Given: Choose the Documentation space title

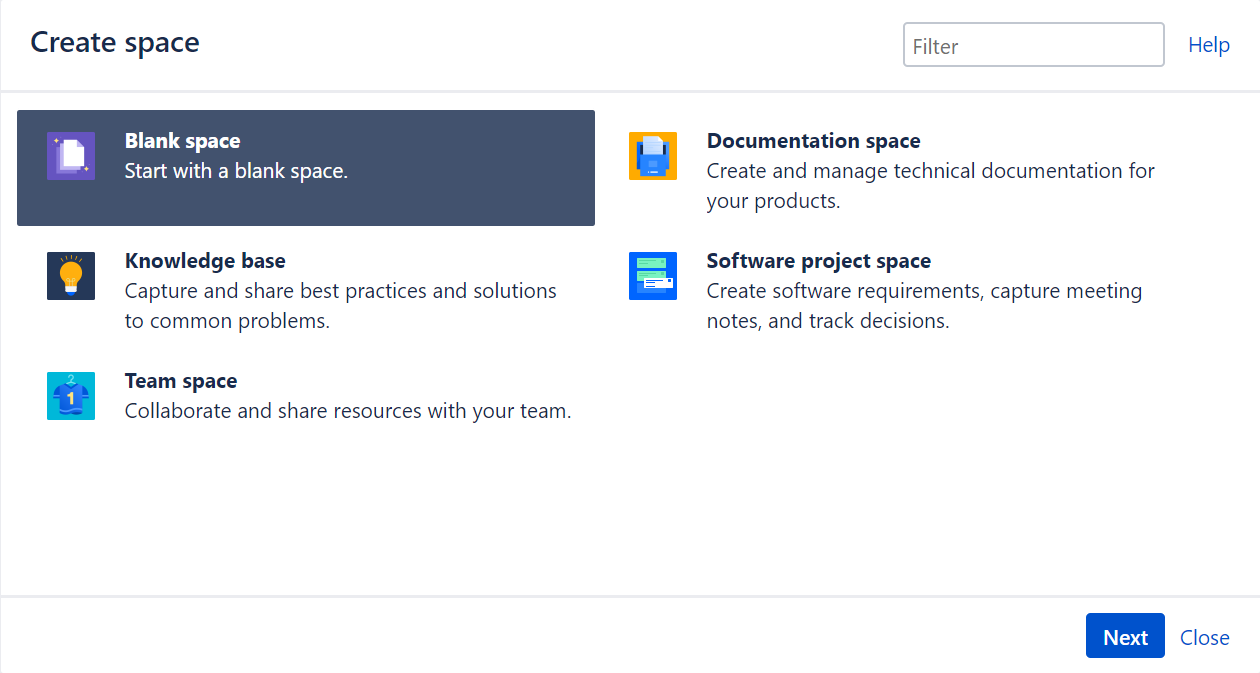Looking at the screenshot, I should pos(813,141).
